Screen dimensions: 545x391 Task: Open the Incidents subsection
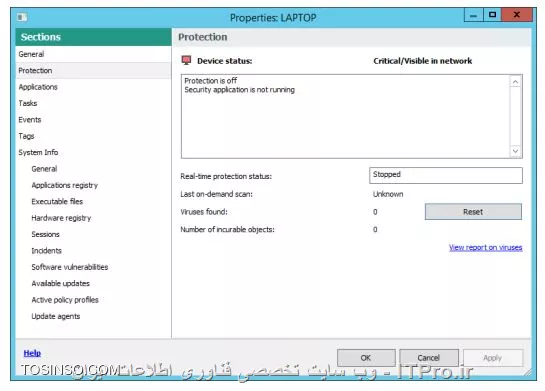[47, 251]
